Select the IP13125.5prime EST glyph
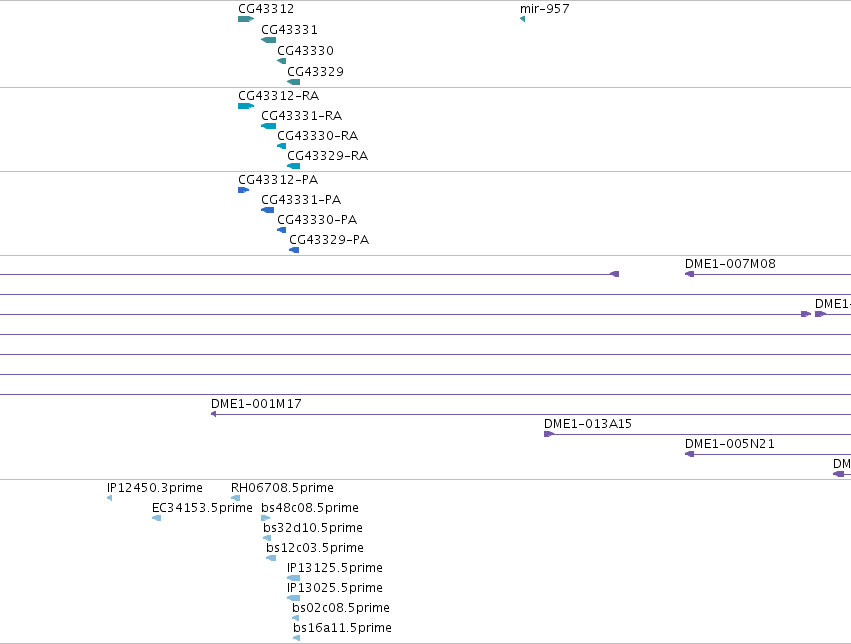 (294, 578)
